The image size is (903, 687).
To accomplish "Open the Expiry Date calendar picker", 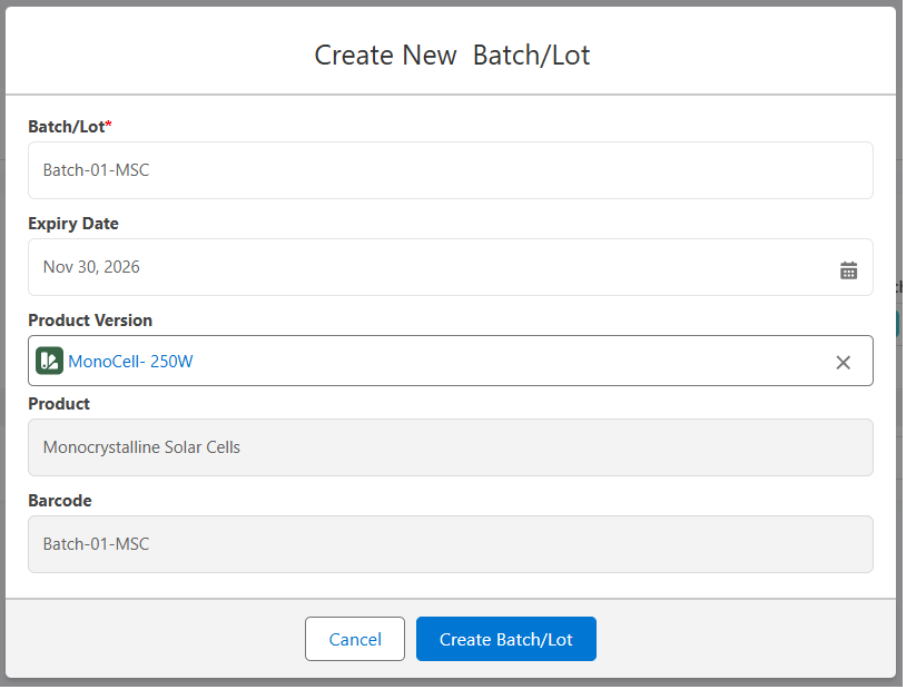I will coord(848,270).
